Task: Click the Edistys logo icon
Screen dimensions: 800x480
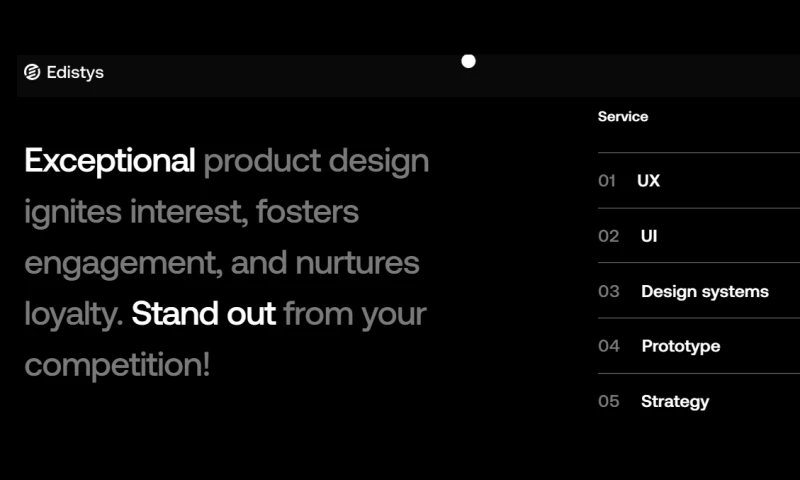Action: (x=32, y=72)
